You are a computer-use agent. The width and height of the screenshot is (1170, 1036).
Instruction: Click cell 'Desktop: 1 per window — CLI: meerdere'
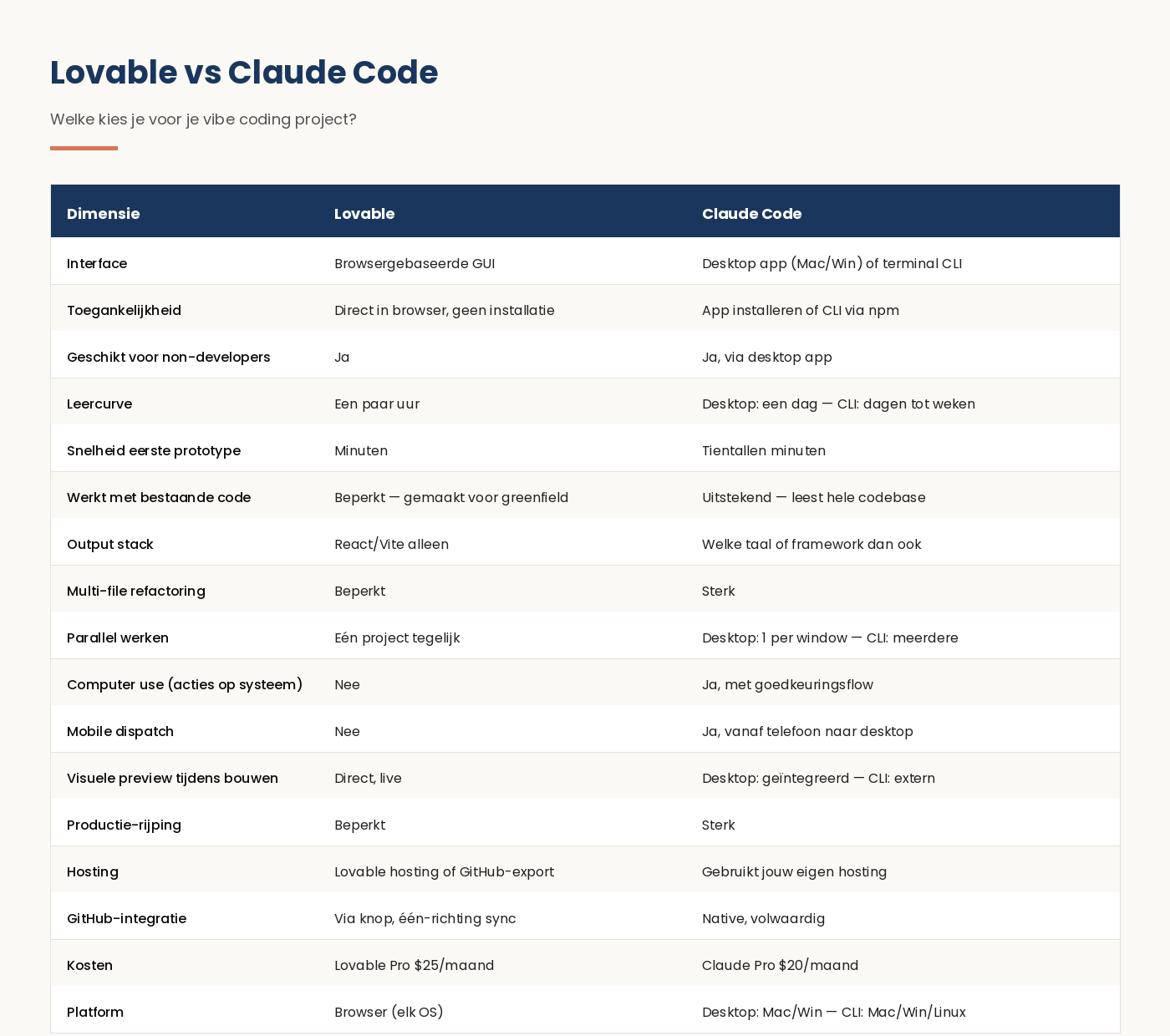pos(830,638)
